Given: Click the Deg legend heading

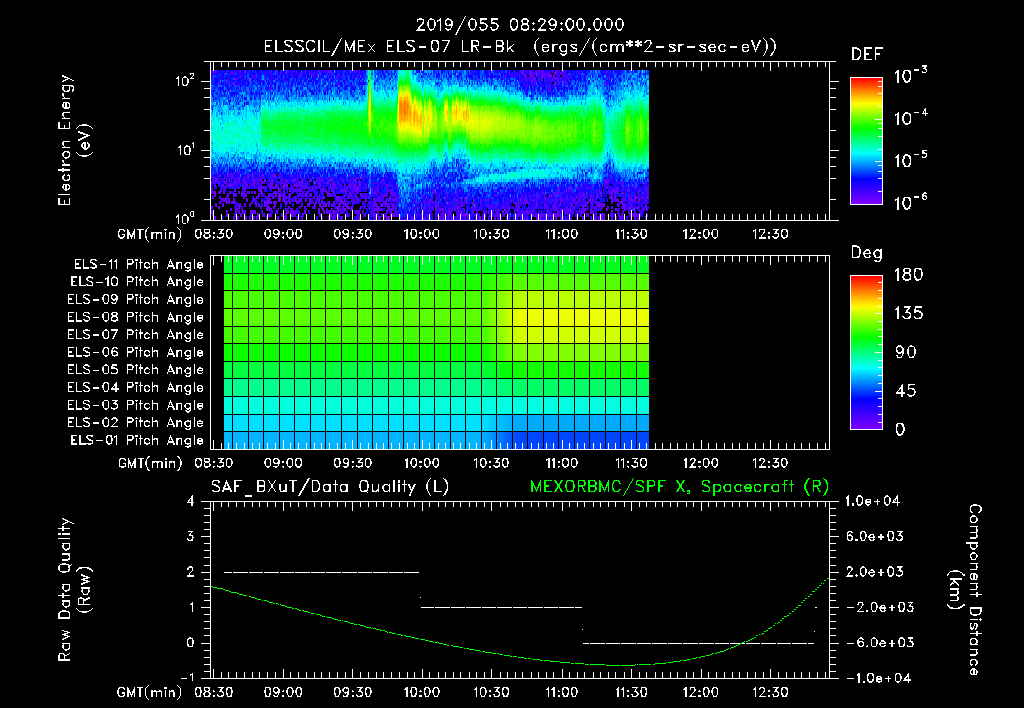Looking at the screenshot, I should coord(867,253).
